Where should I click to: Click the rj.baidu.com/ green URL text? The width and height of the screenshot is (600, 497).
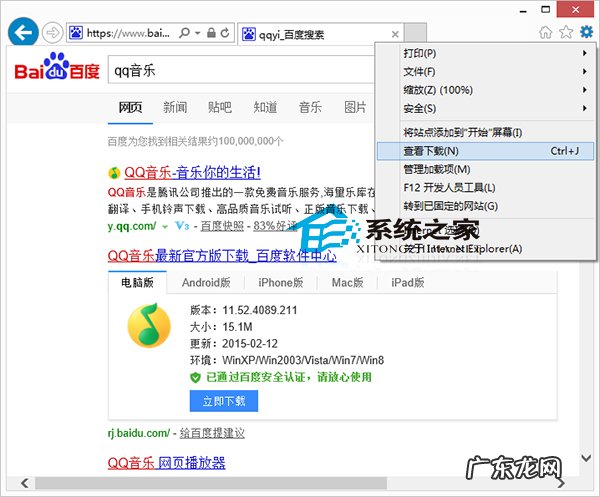click(139, 433)
